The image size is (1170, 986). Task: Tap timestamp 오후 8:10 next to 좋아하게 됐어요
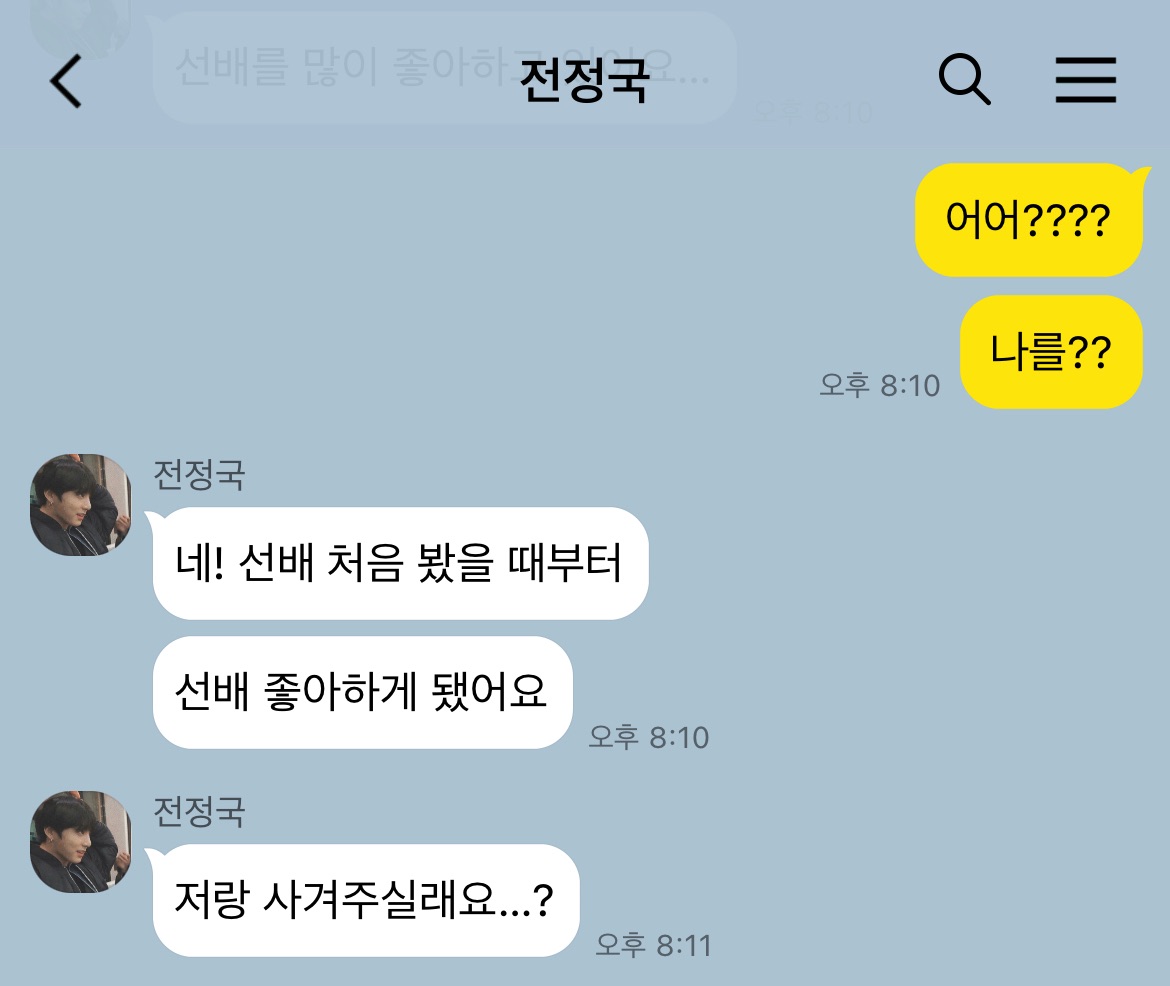(648, 737)
